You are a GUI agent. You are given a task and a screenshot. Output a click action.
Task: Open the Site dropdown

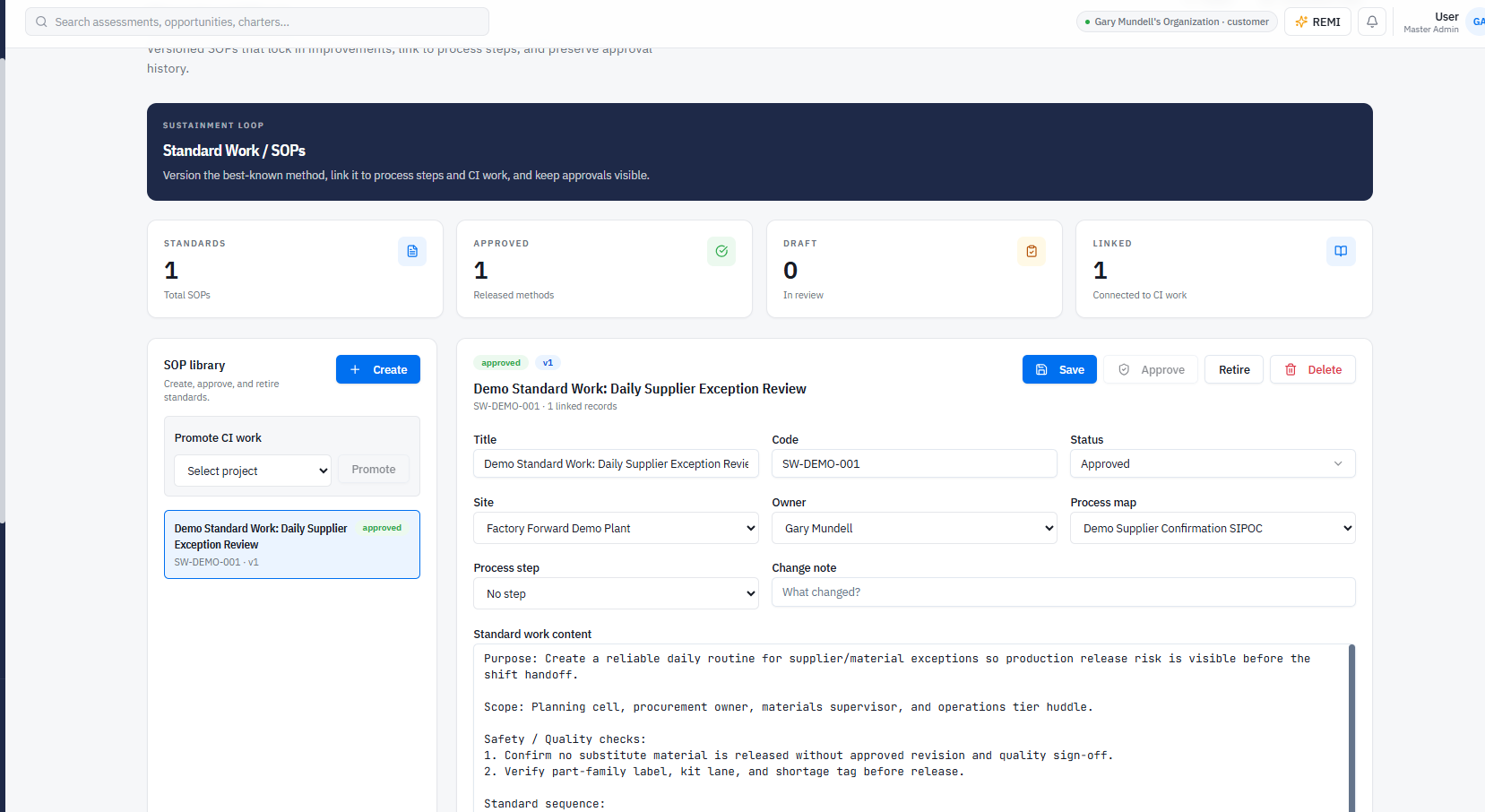click(x=616, y=528)
